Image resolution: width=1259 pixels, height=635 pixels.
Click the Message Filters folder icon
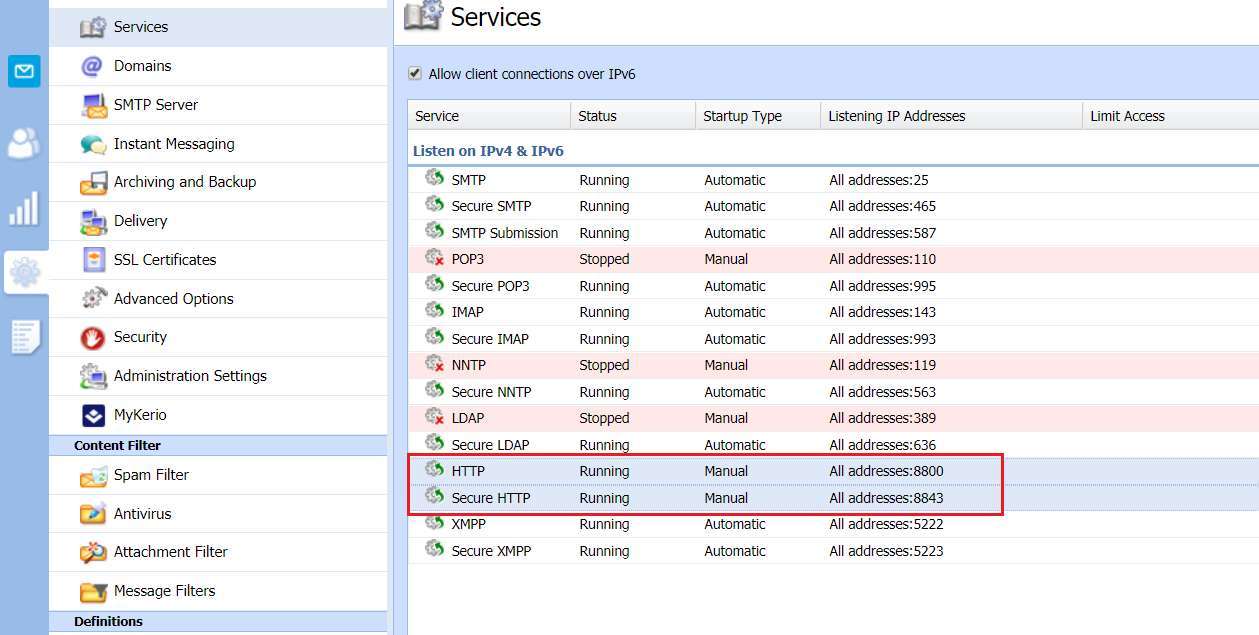(93, 591)
